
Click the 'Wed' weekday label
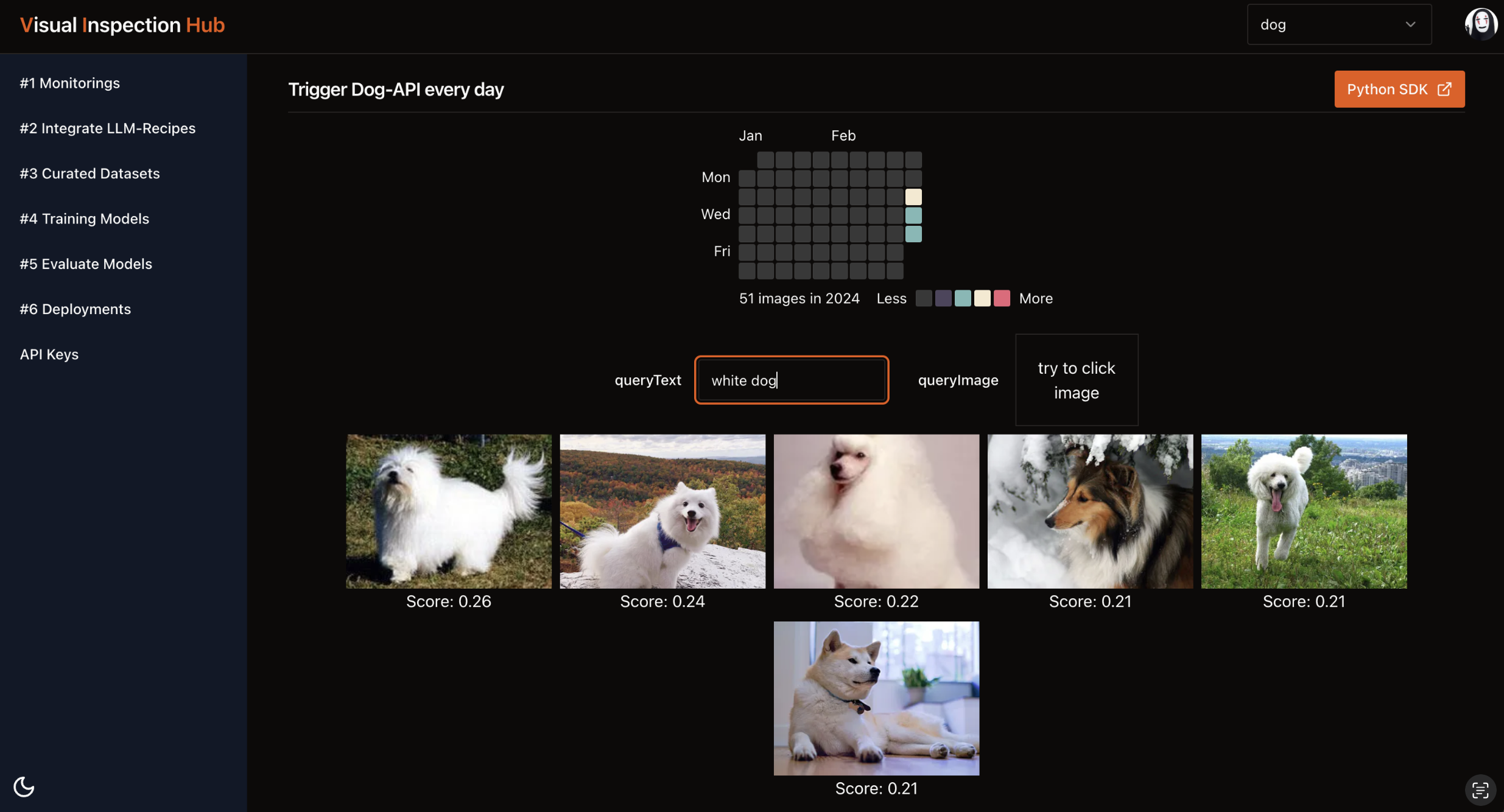tap(715, 214)
